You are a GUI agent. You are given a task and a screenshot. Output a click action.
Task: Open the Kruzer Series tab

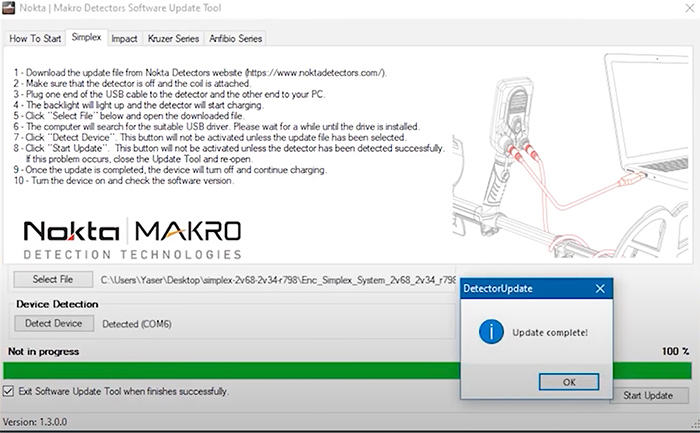point(173,39)
